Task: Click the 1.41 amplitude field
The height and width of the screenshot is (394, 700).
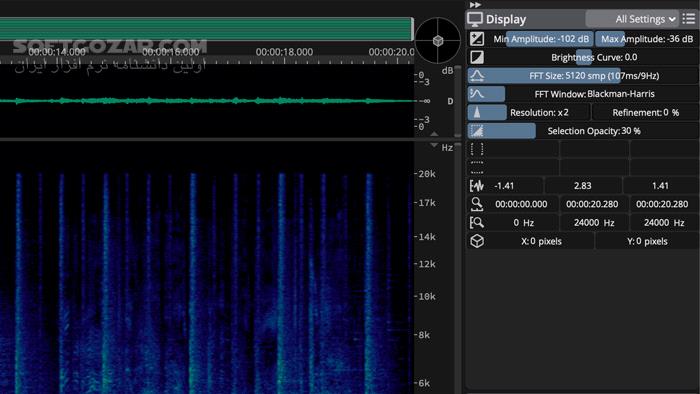Action: (660, 186)
